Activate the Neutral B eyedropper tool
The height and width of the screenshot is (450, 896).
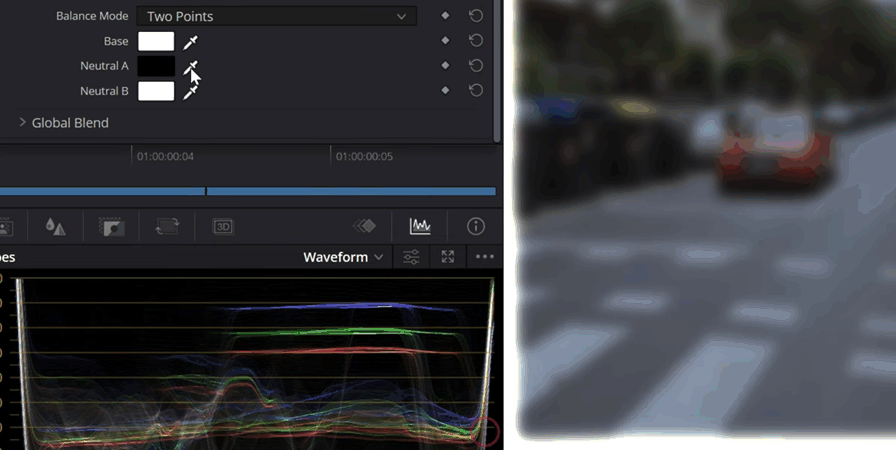190,91
